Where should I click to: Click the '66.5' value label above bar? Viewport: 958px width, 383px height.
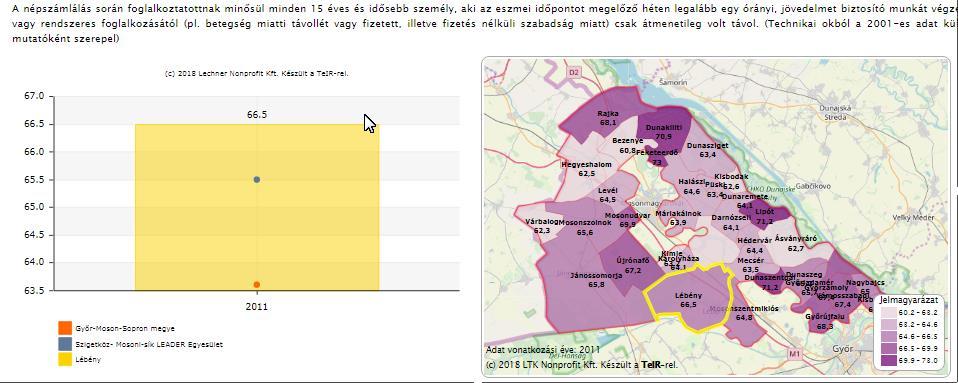[x=257, y=114]
